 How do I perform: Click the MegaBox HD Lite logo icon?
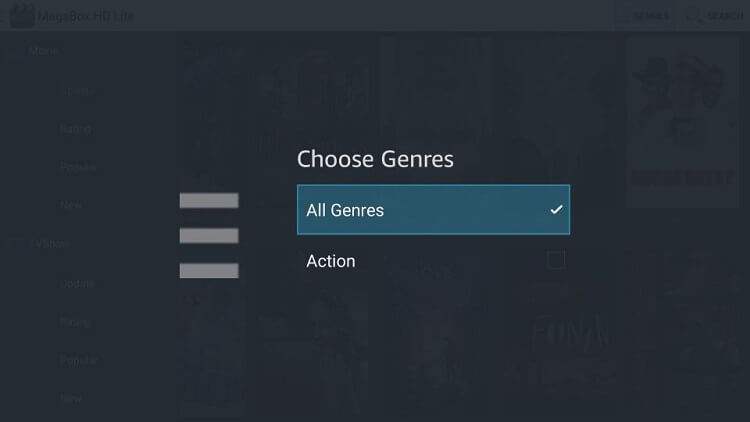point(22,15)
